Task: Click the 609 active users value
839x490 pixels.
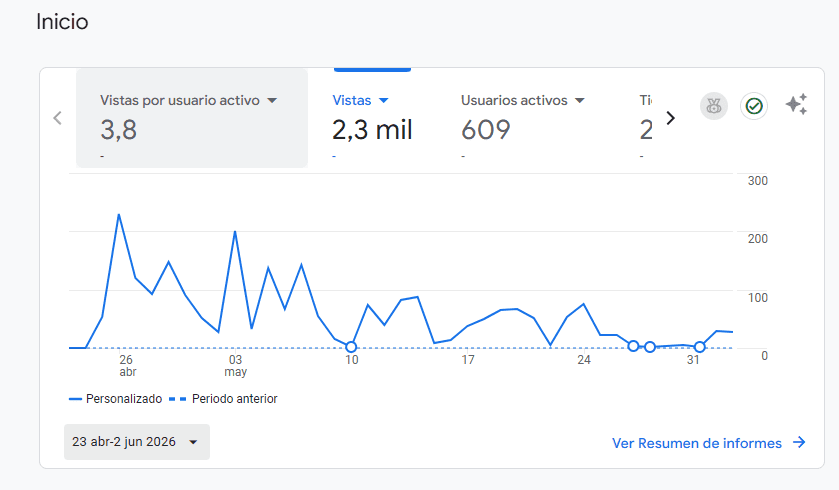Action: point(486,130)
